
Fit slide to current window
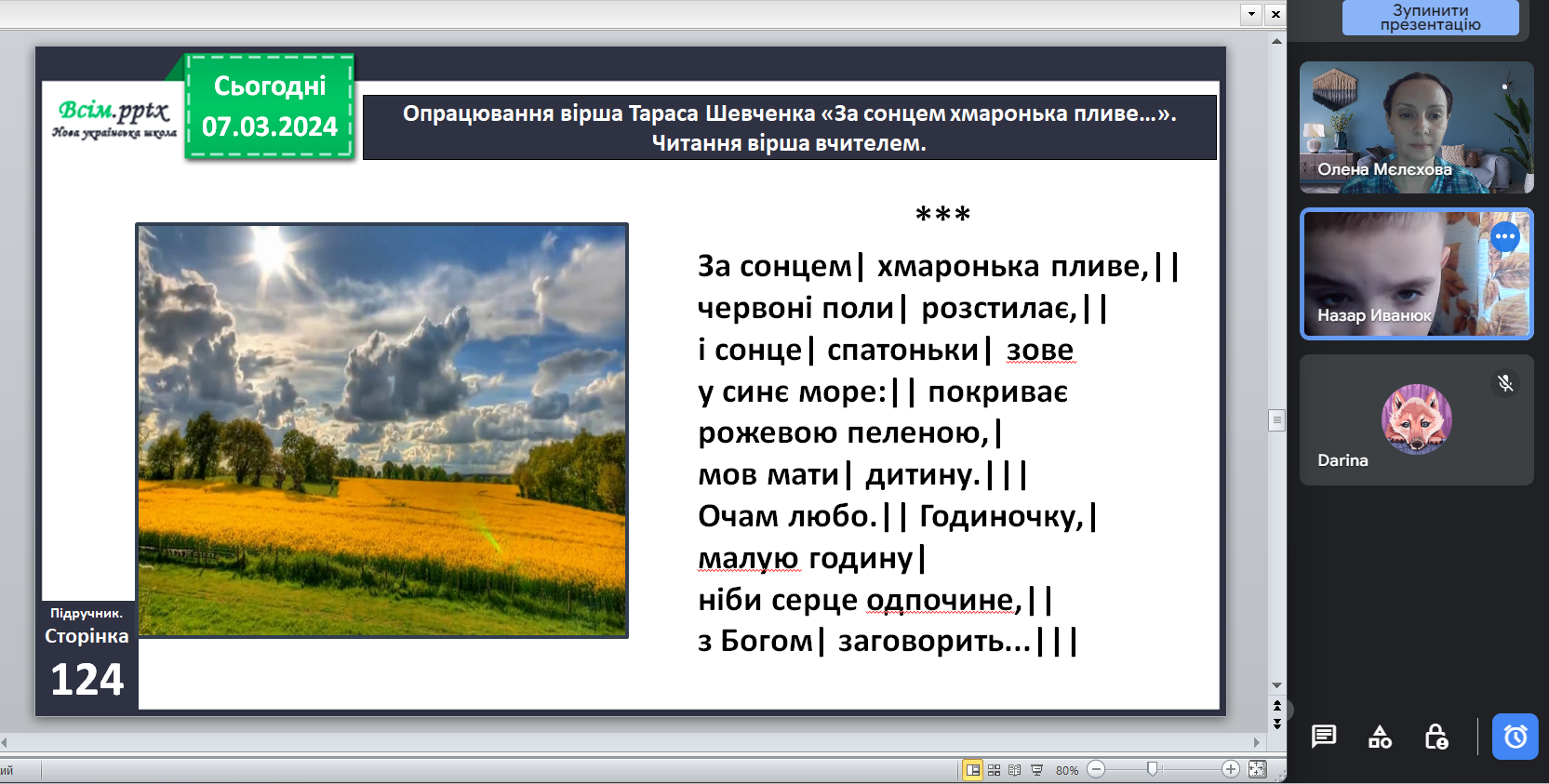1257,769
